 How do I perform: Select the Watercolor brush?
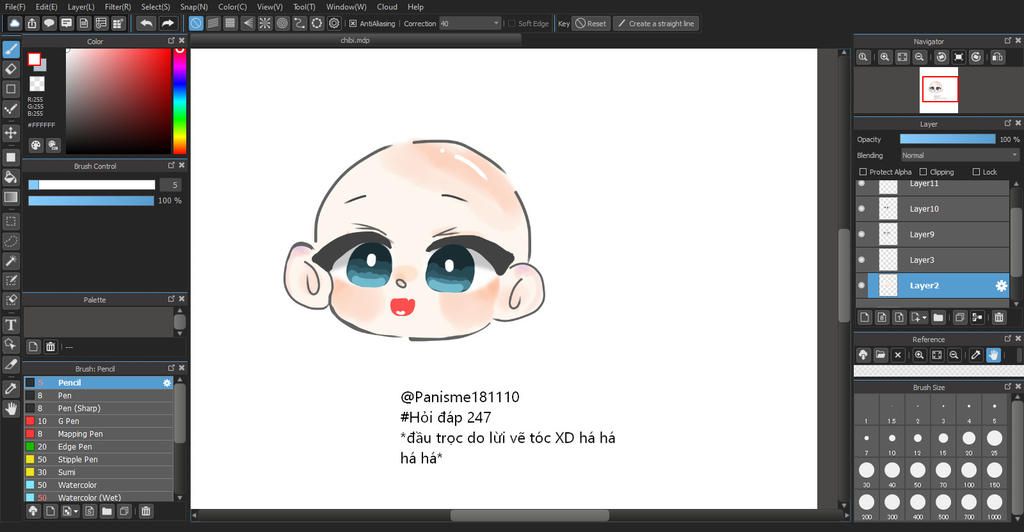click(x=99, y=485)
